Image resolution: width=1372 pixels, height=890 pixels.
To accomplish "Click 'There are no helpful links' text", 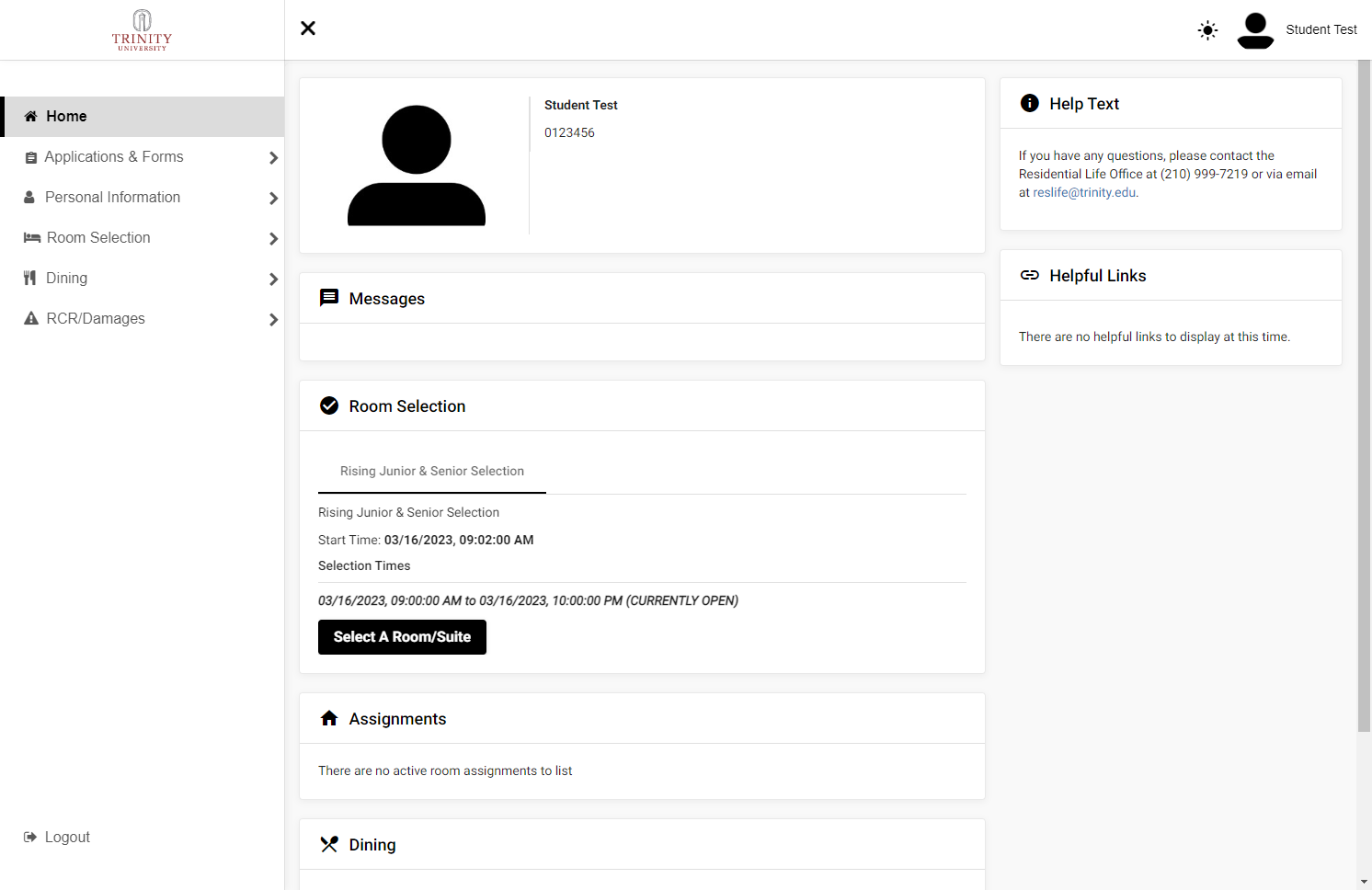I will click(x=1154, y=337).
